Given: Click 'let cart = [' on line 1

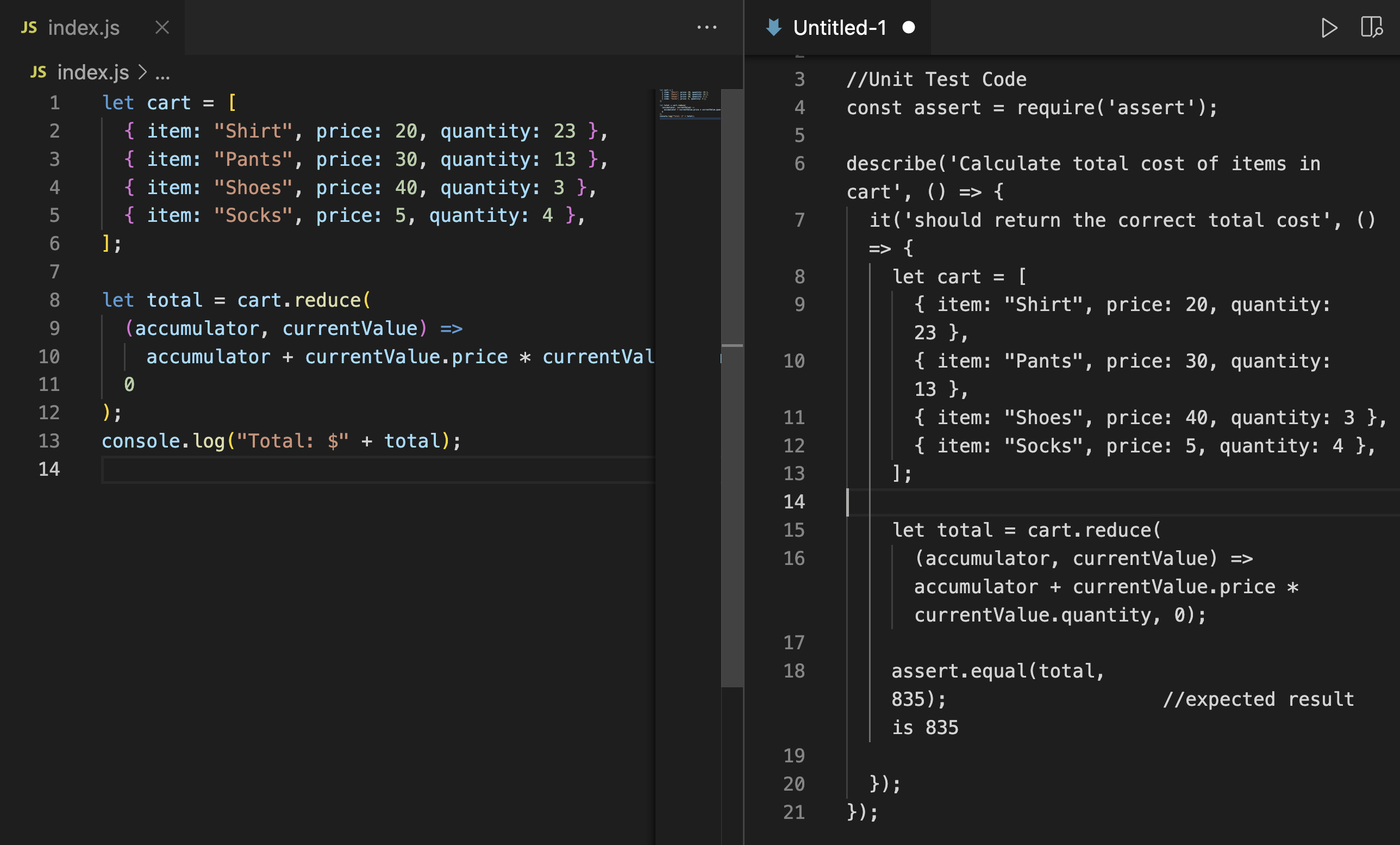Looking at the screenshot, I should click(x=170, y=103).
